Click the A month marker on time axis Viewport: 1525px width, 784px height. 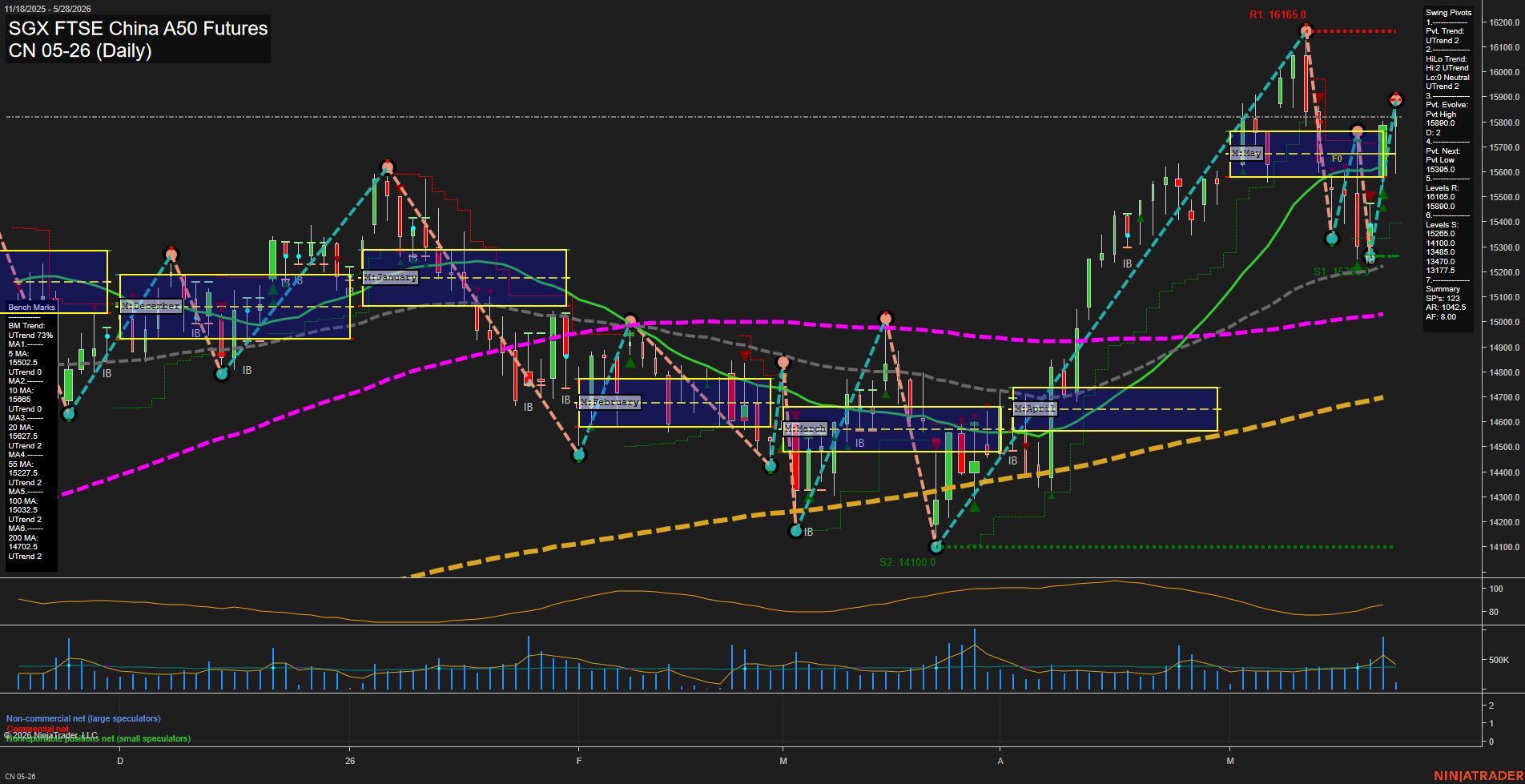coord(1000,761)
